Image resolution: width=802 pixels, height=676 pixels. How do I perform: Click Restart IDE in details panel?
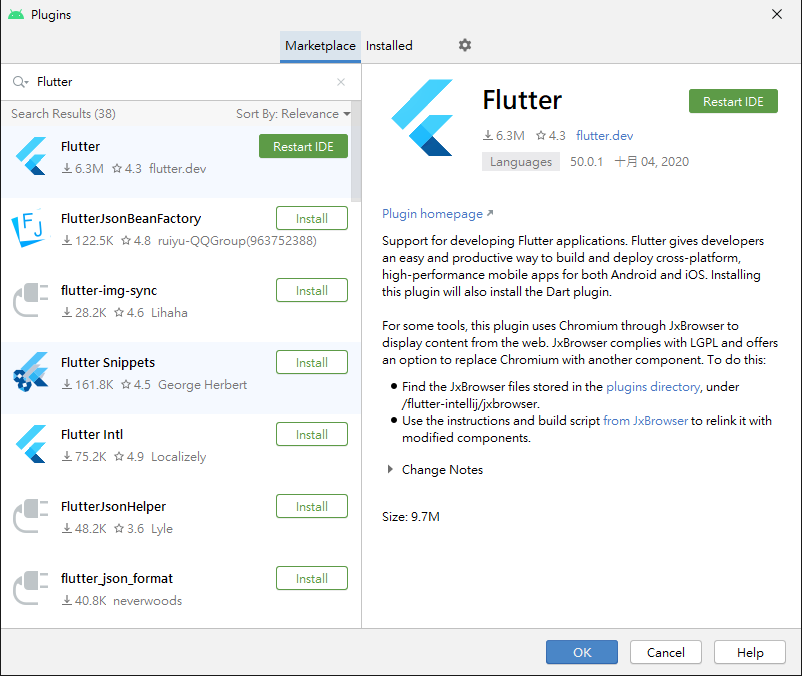[733, 101]
